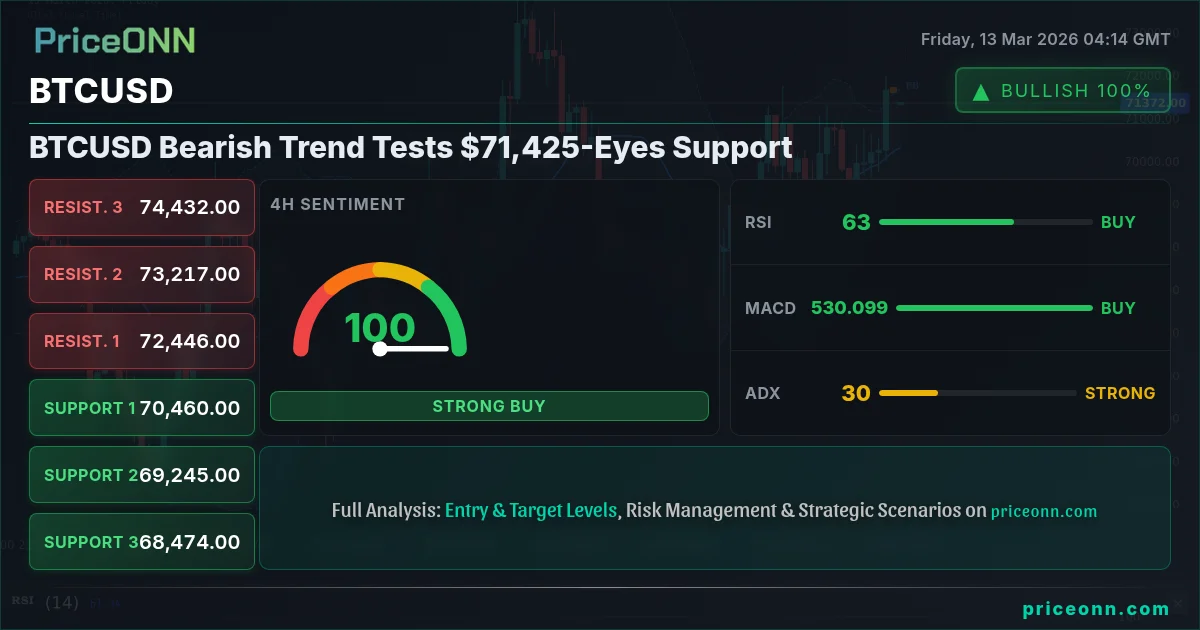
Task: Select the SUPPORT 3 level 68,474.00
Action: coord(142,542)
